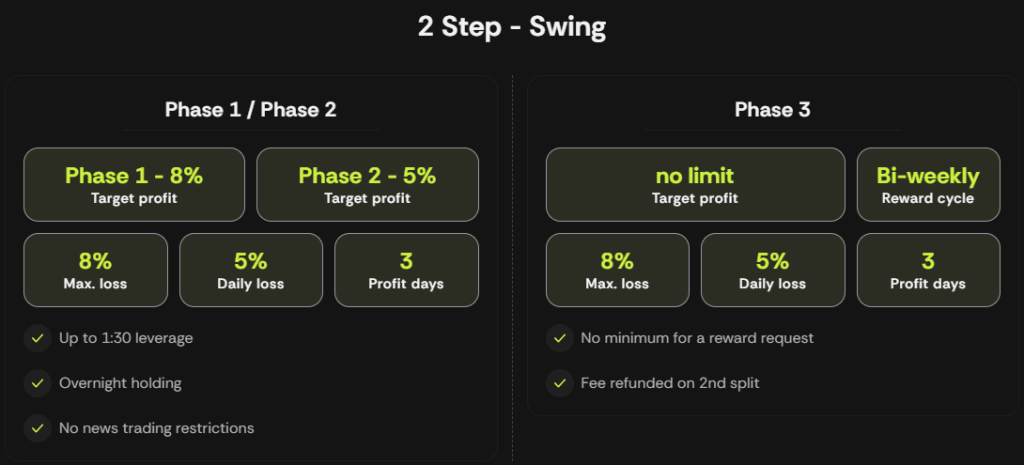
Task: Select the Phase 2 - 5% target profit card
Action: tap(367, 185)
